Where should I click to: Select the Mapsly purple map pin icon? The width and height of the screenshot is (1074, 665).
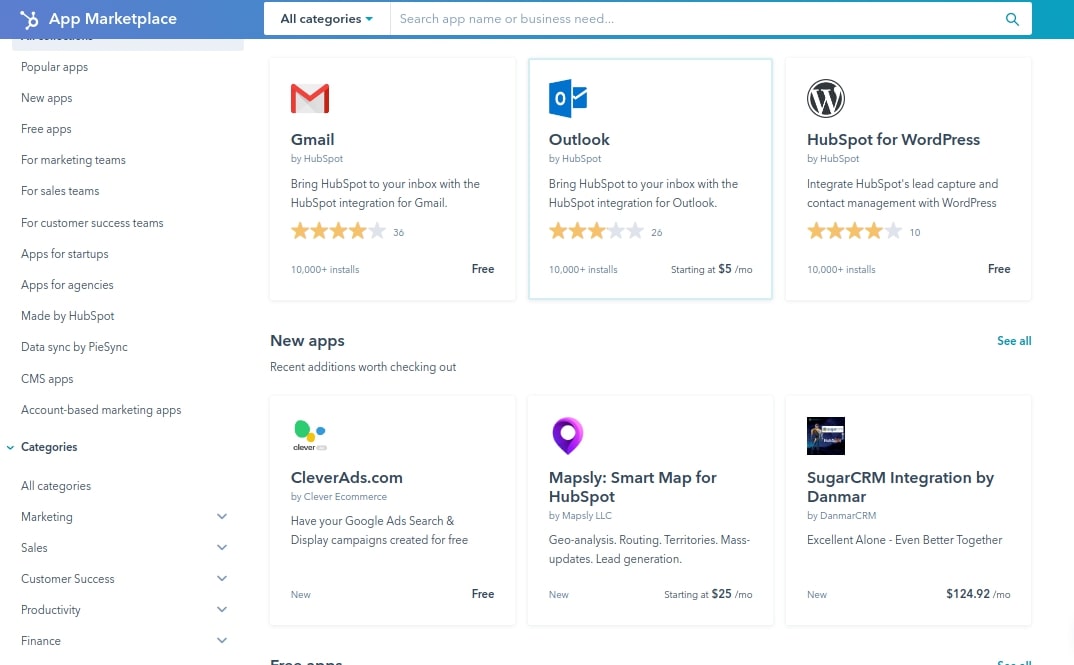click(568, 436)
